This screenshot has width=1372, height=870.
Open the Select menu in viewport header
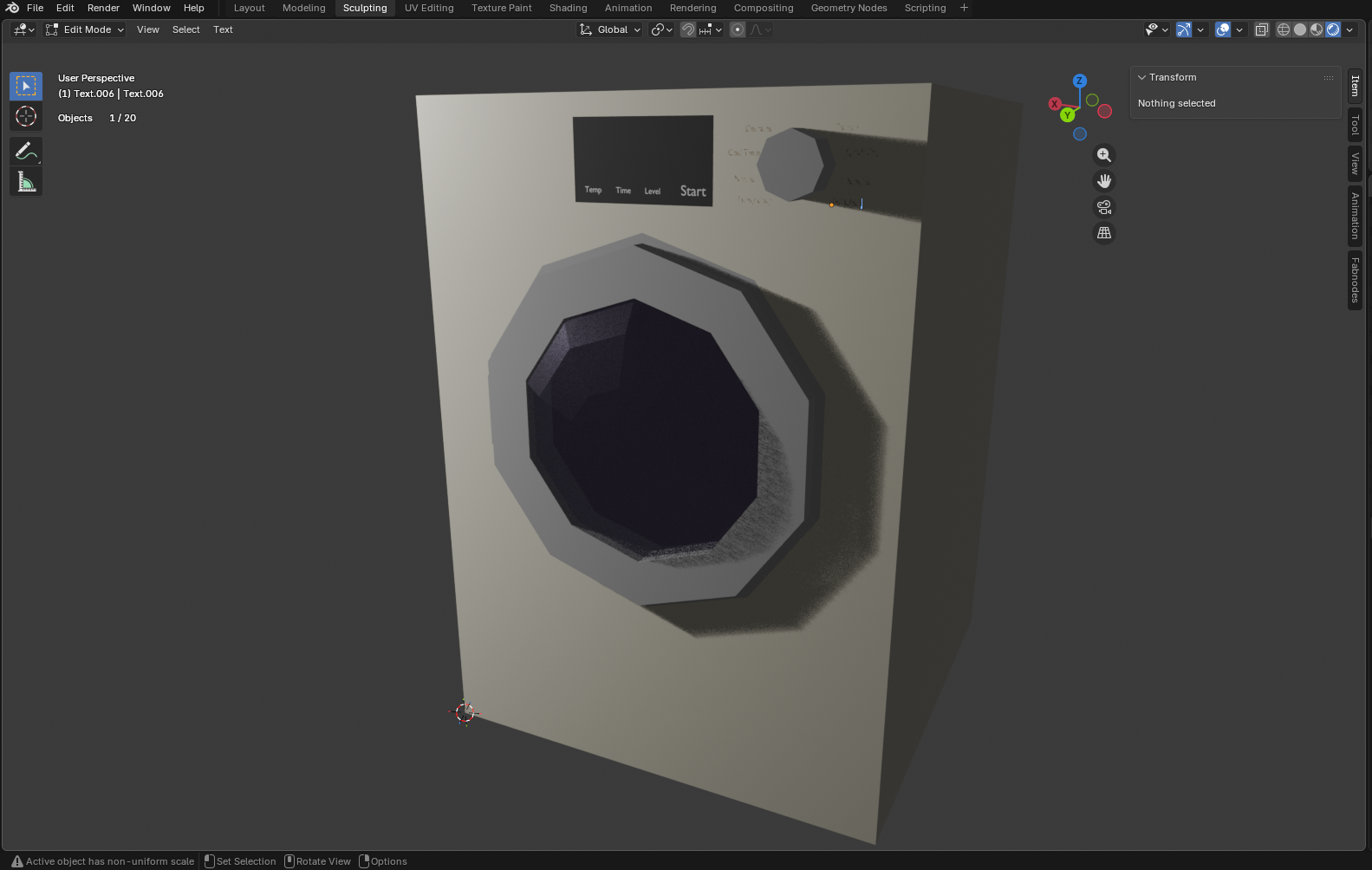point(185,29)
